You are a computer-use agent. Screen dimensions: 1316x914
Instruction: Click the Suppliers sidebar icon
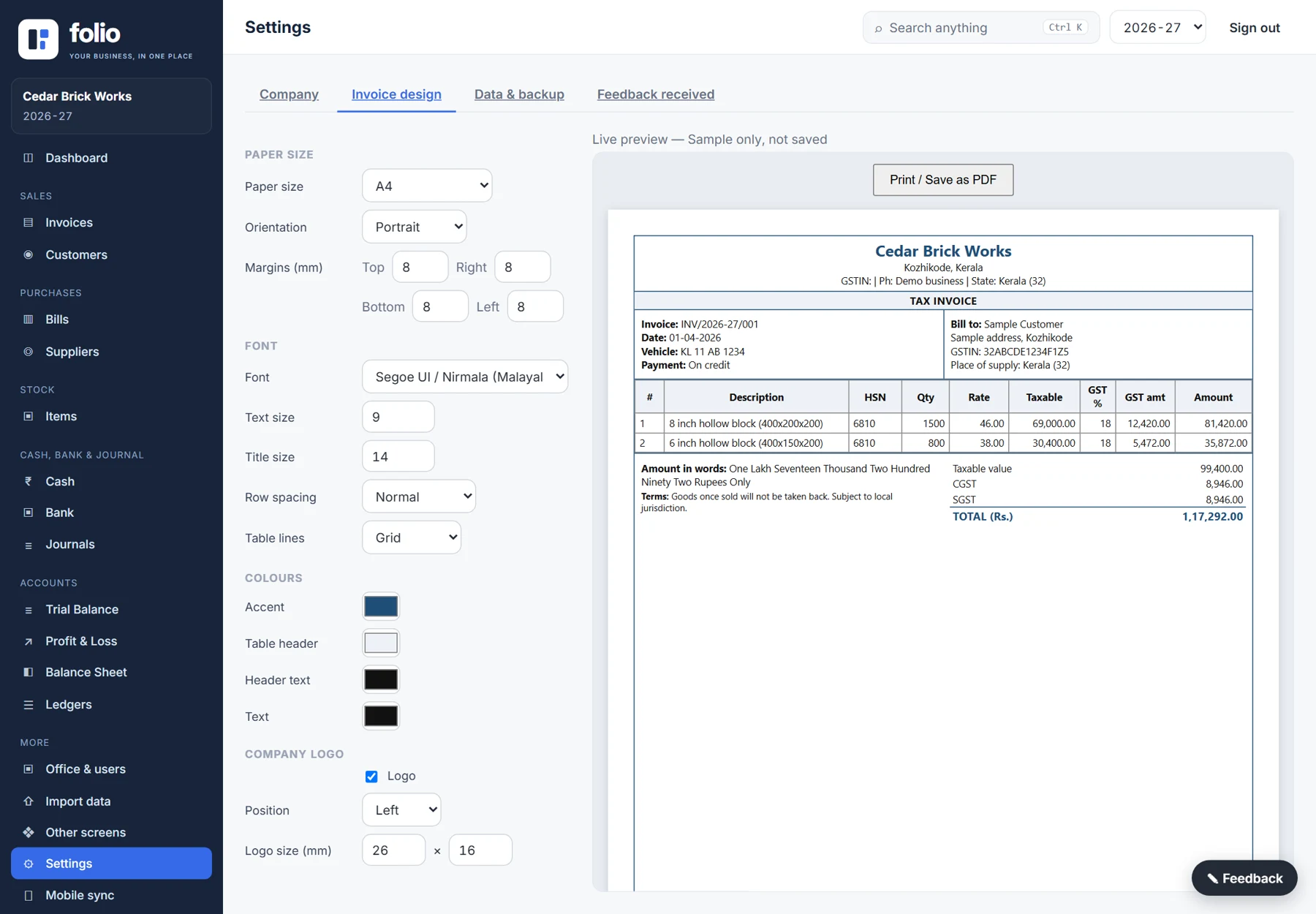[29, 352]
